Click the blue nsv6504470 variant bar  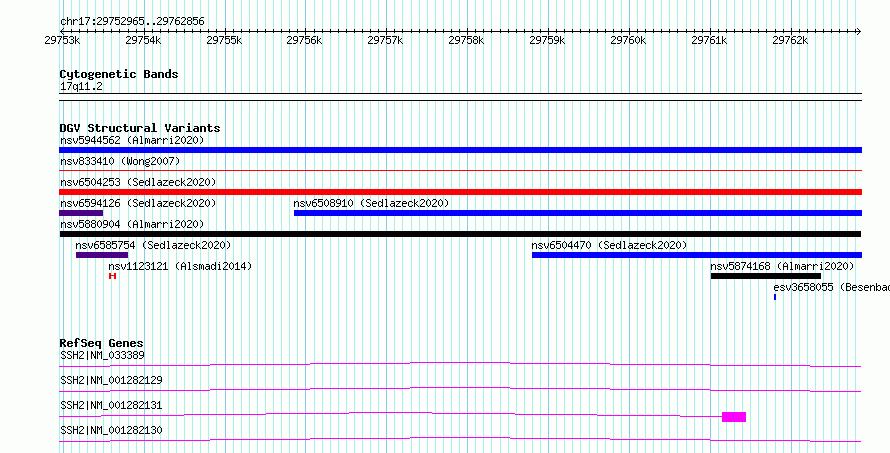(697, 255)
